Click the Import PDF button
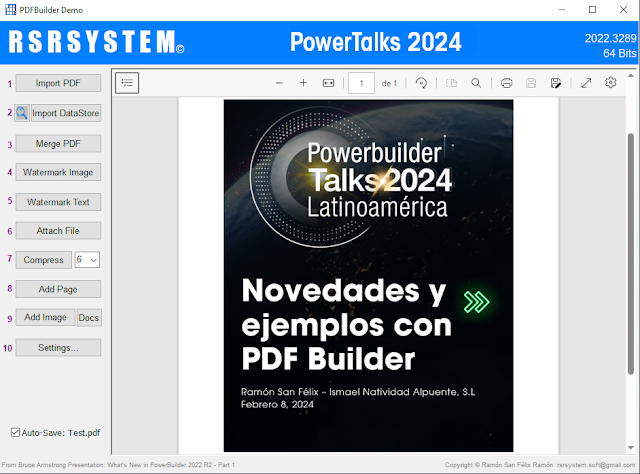640x474 pixels. point(58,83)
